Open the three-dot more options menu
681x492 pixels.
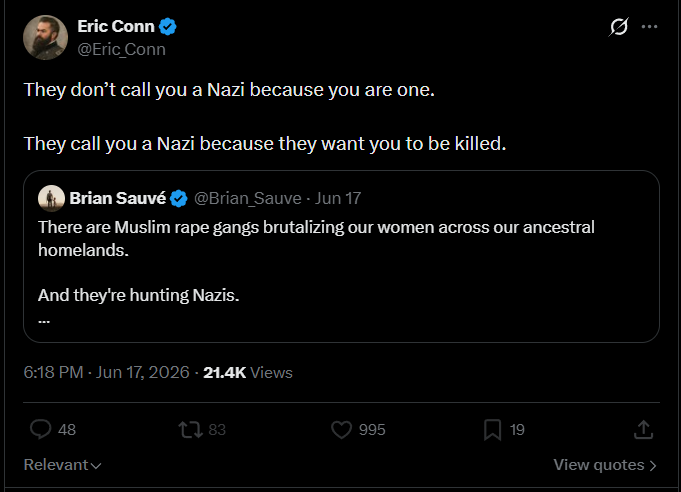[649, 27]
